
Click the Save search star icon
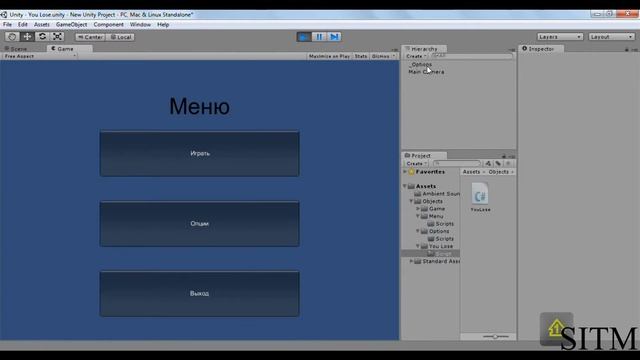click(508, 163)
